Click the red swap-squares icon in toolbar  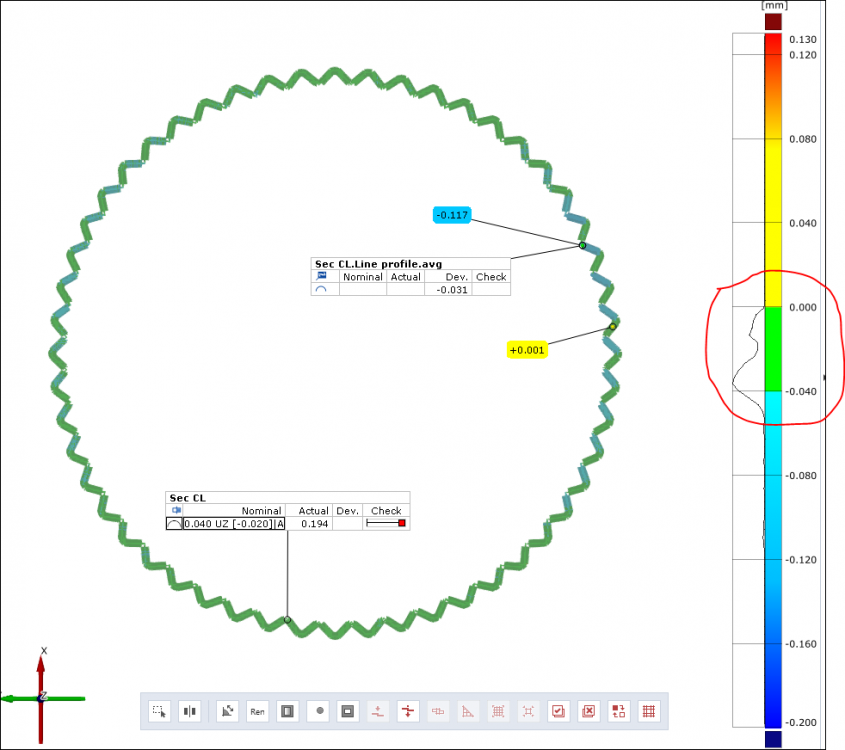tap(619, 711)
